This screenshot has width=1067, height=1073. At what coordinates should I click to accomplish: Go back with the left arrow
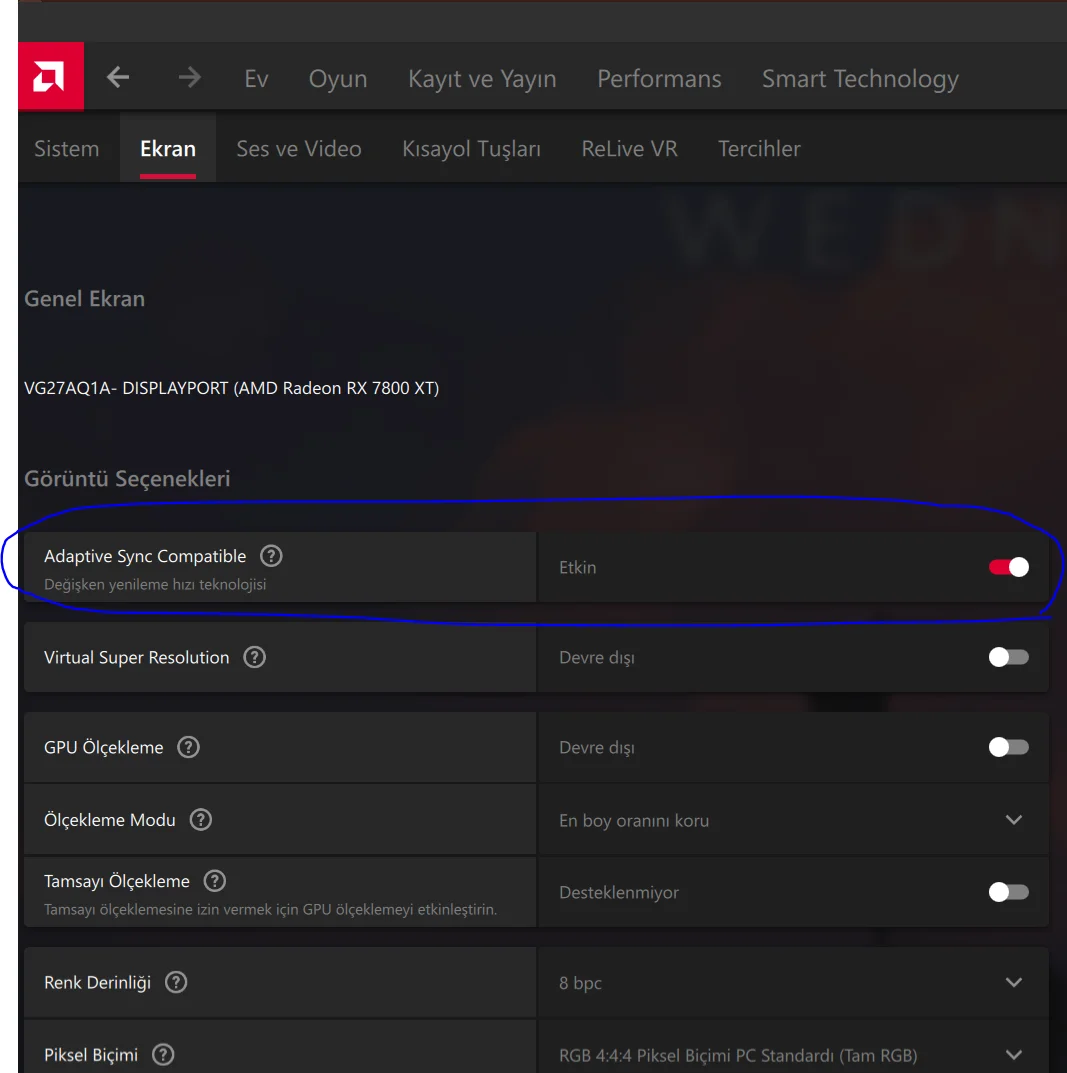118,78
